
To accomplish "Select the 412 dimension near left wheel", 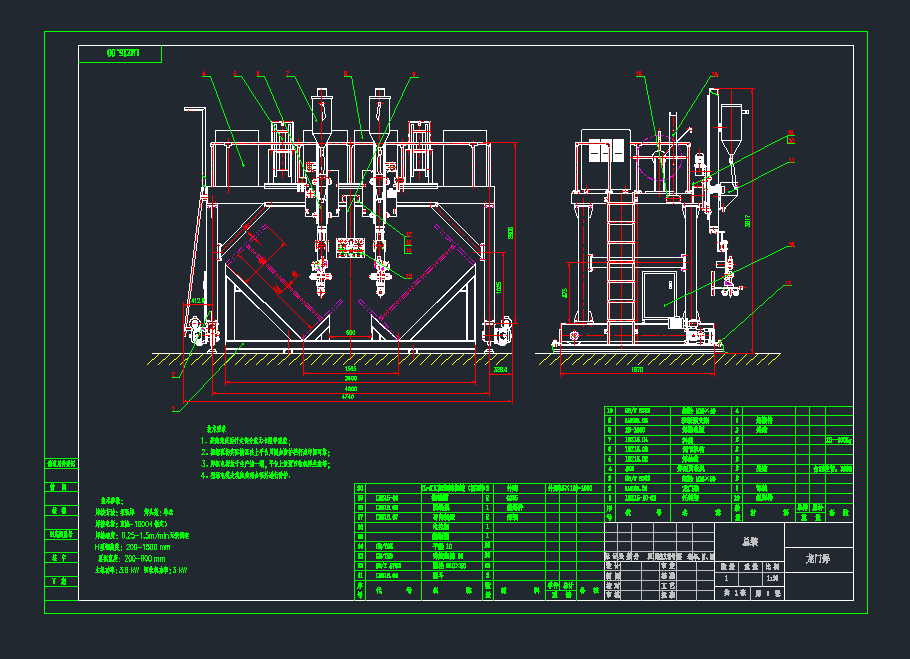I will 196,300.
